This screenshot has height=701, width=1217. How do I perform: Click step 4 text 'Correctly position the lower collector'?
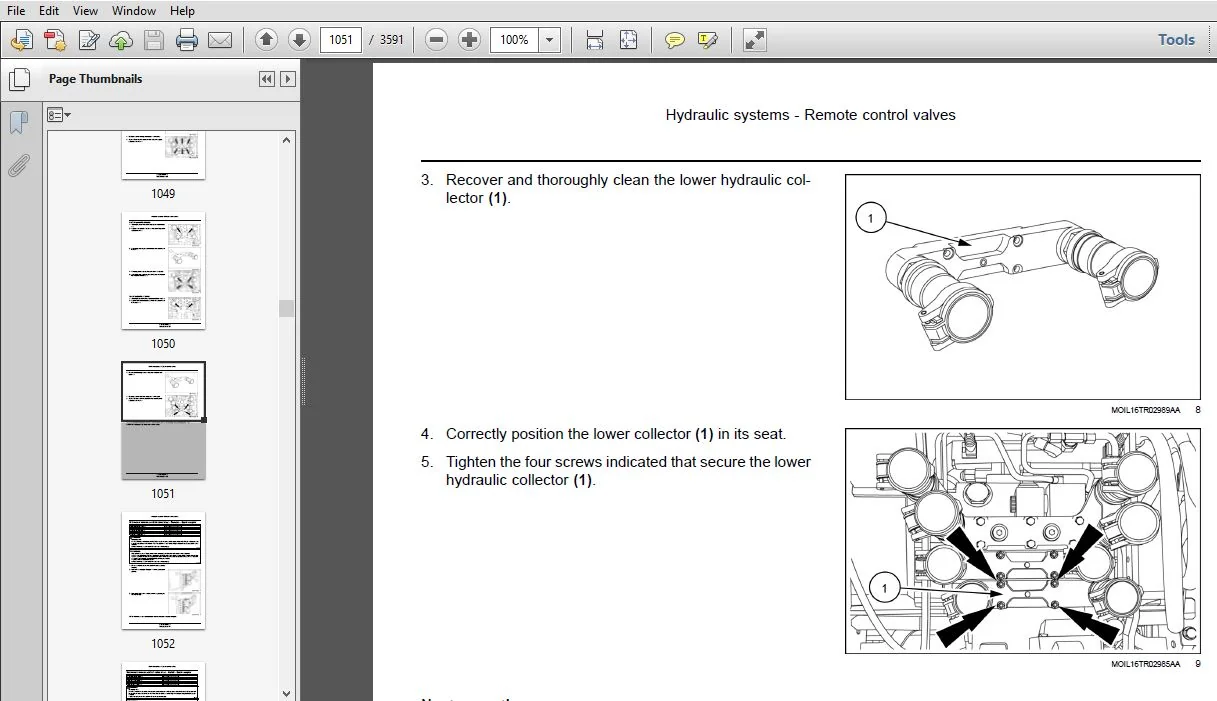pyautogui.click(x=569, y=434)
